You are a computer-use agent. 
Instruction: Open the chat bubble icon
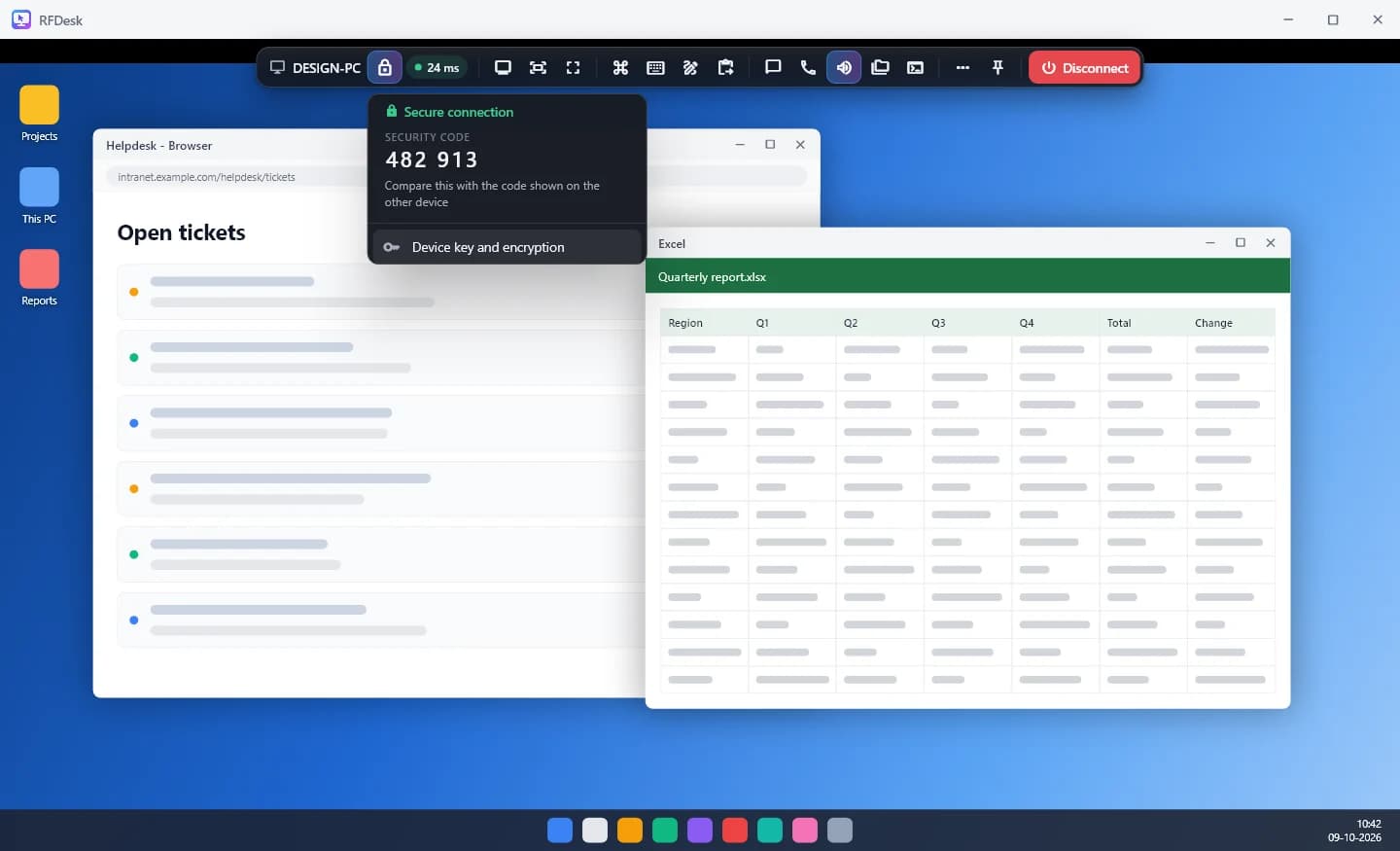point(773,68)
